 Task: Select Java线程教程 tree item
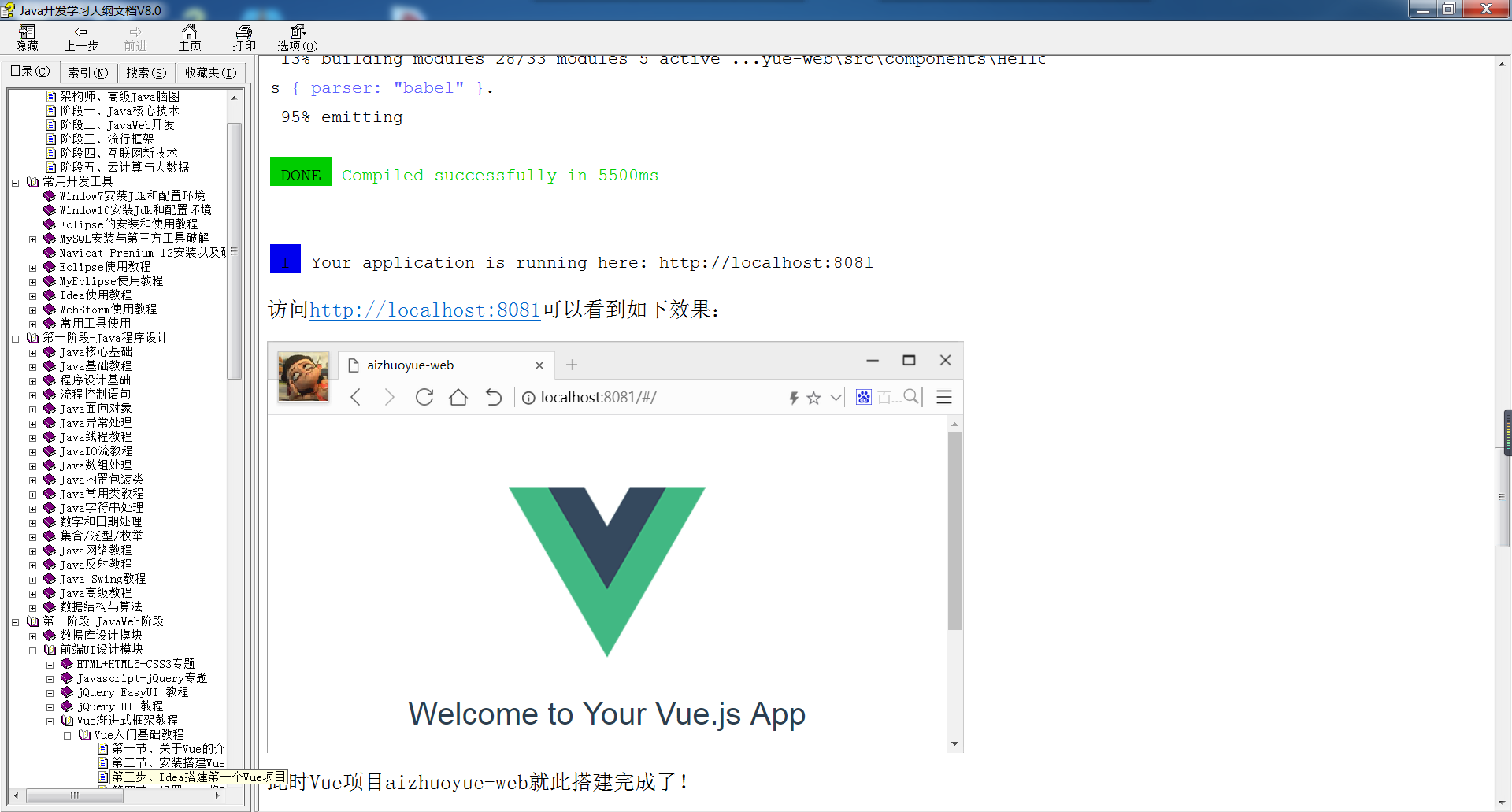coord(95,436)
